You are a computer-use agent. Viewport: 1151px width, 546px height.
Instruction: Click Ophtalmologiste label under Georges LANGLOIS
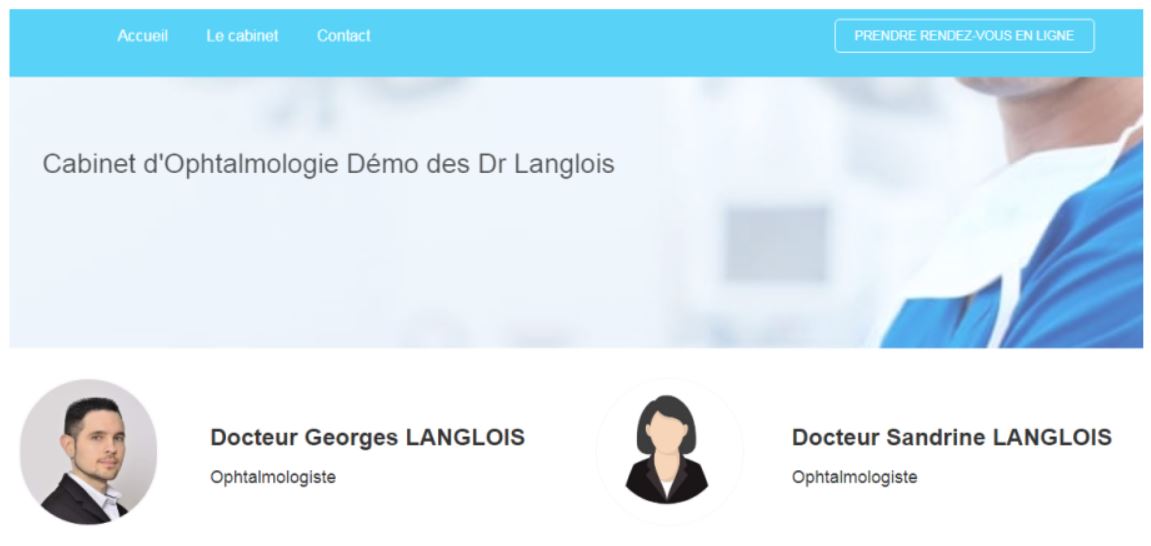(273, 477)
